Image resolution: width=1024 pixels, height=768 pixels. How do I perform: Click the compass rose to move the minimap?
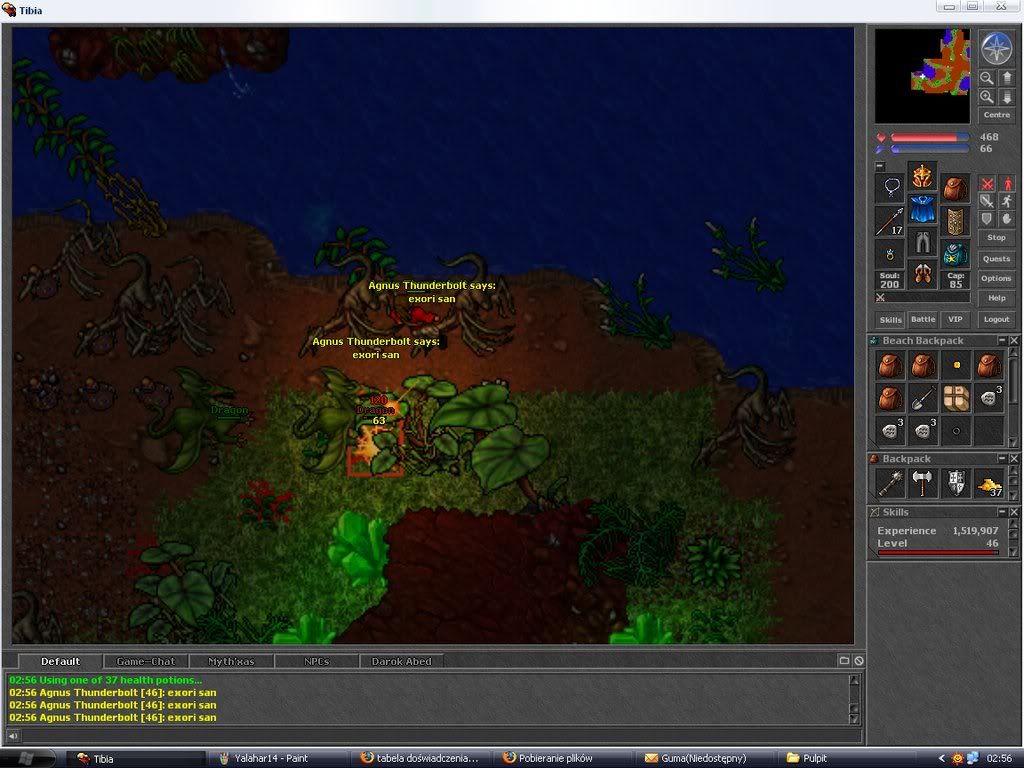(997, 48)
